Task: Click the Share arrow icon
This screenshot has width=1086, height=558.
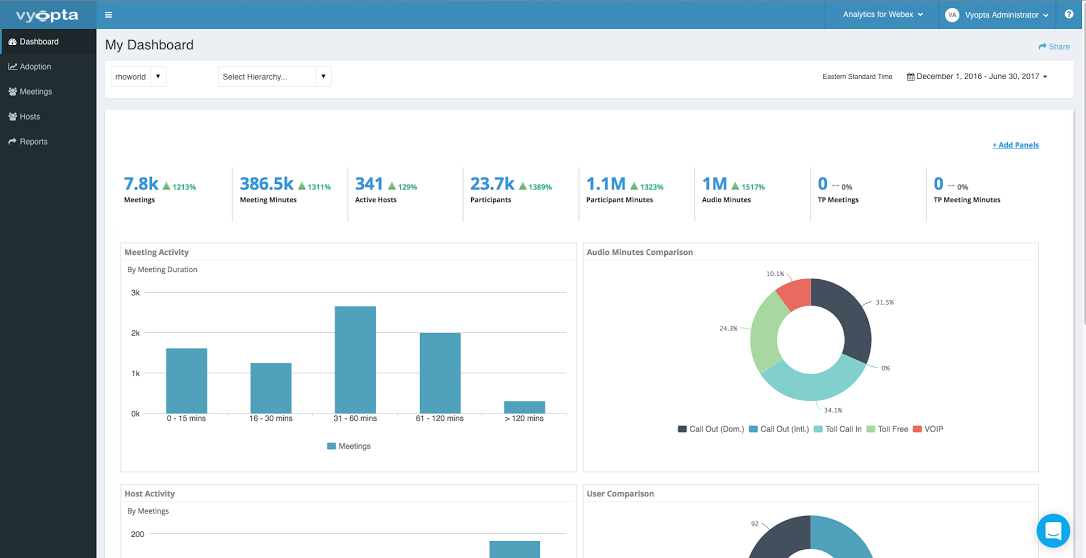Action: (1042, 46)
